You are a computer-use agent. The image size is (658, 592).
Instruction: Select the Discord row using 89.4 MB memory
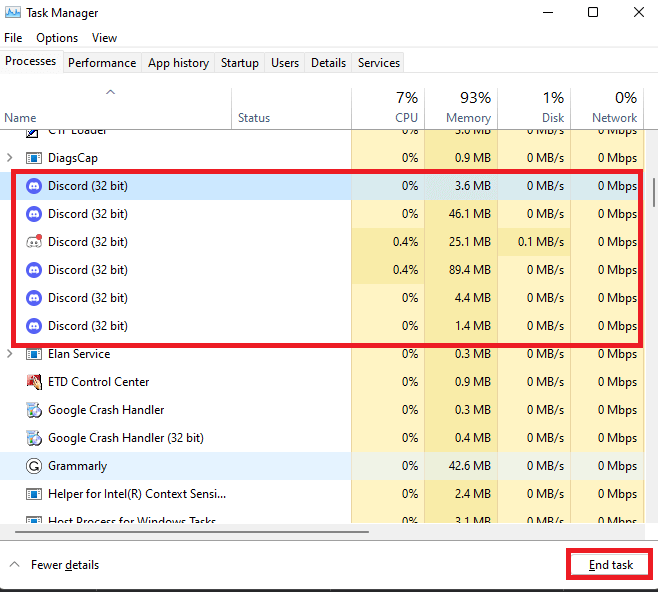point(88,270)
